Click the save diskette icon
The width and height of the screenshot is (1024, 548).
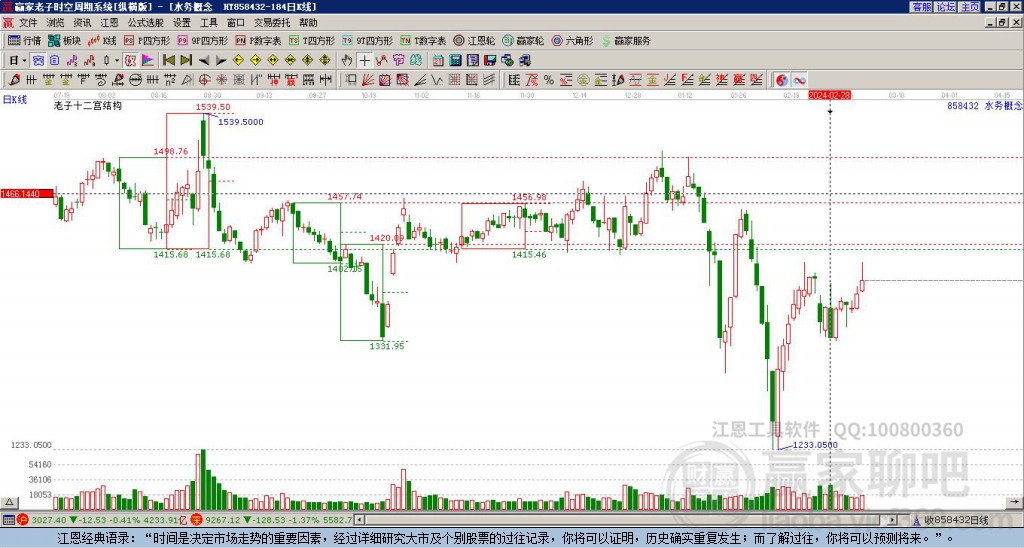(490, 61)
